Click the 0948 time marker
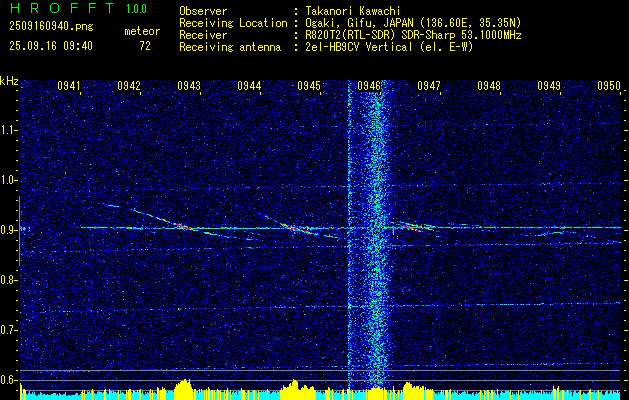 point(489,86)
